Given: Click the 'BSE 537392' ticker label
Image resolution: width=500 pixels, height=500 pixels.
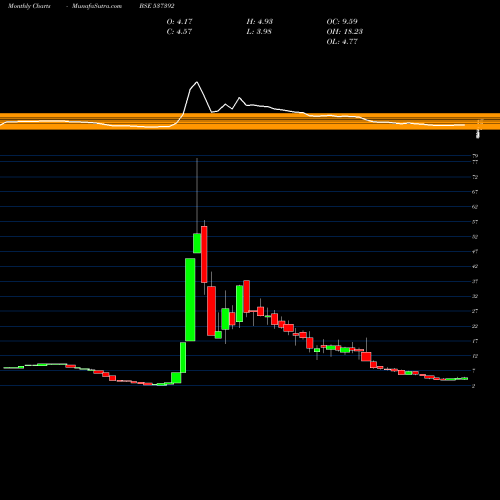Looking at the screenshot, I should [157, 6].
